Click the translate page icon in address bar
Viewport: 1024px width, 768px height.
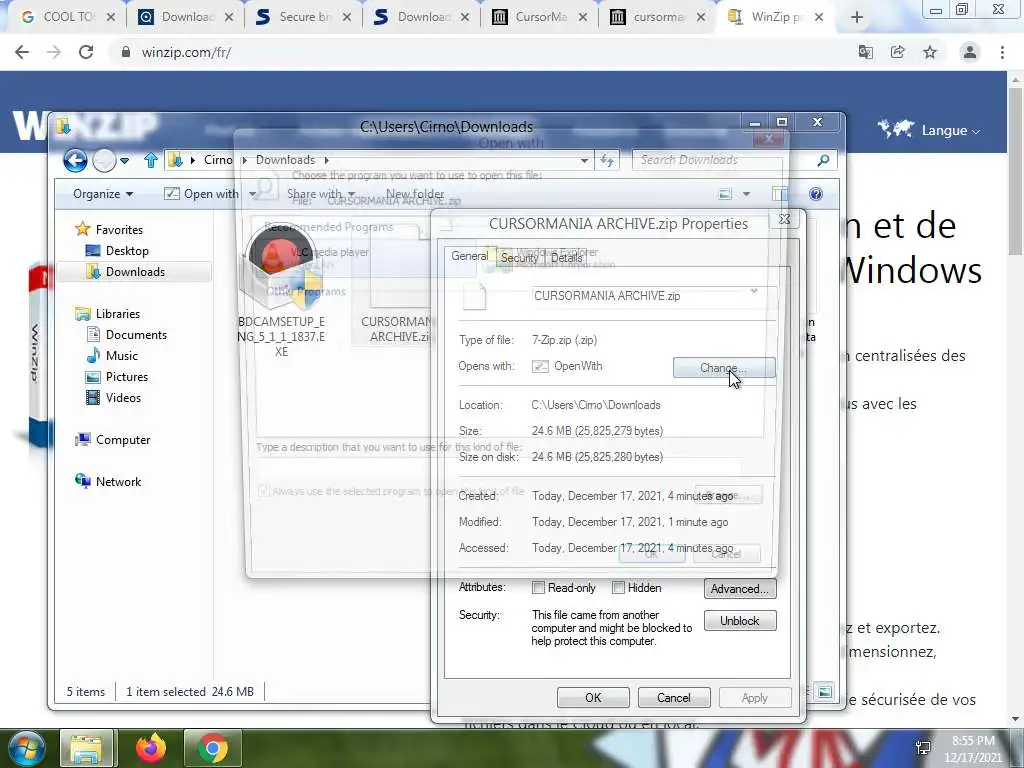866,52
